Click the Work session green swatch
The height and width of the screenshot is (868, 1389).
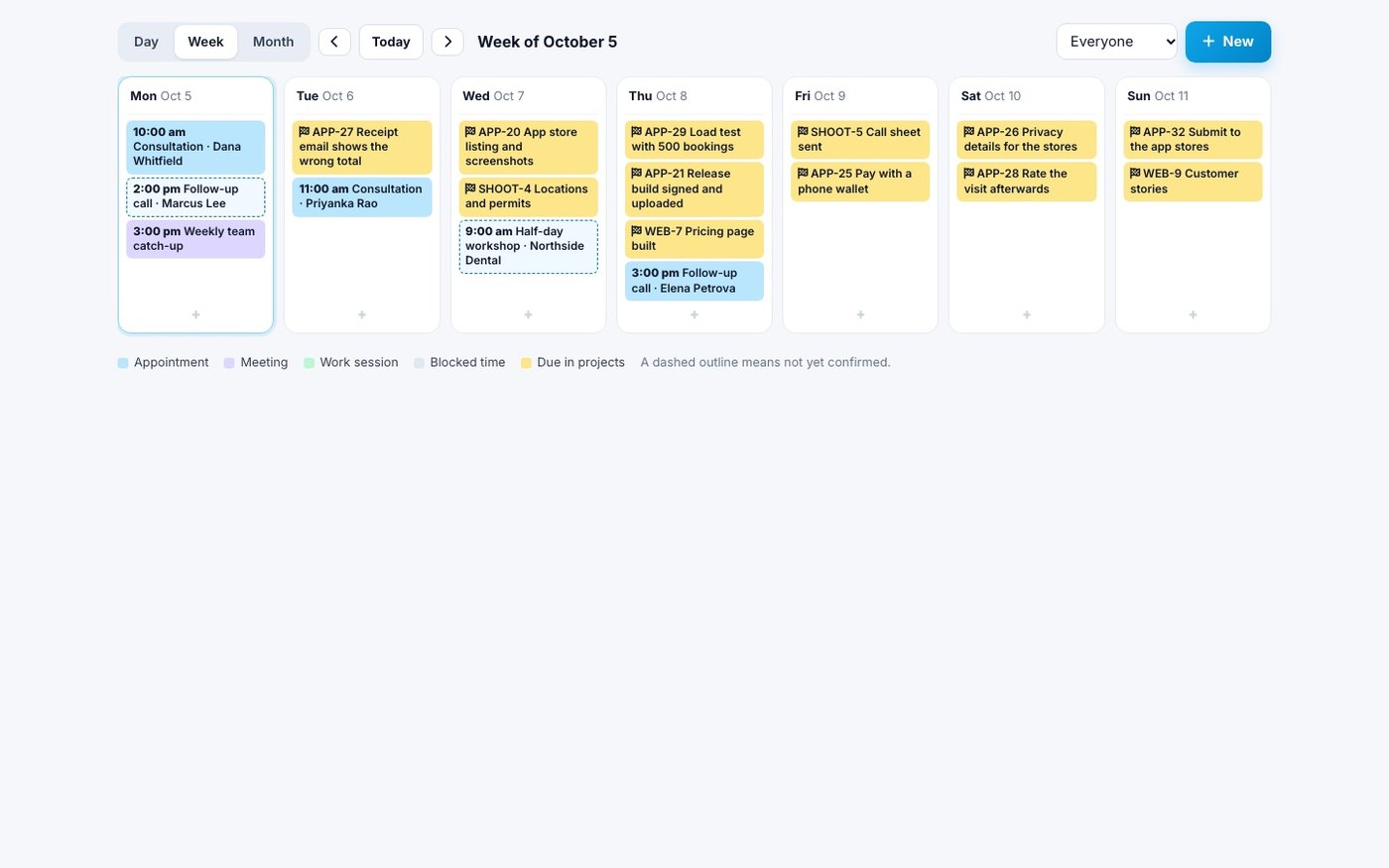pos(309,363)
